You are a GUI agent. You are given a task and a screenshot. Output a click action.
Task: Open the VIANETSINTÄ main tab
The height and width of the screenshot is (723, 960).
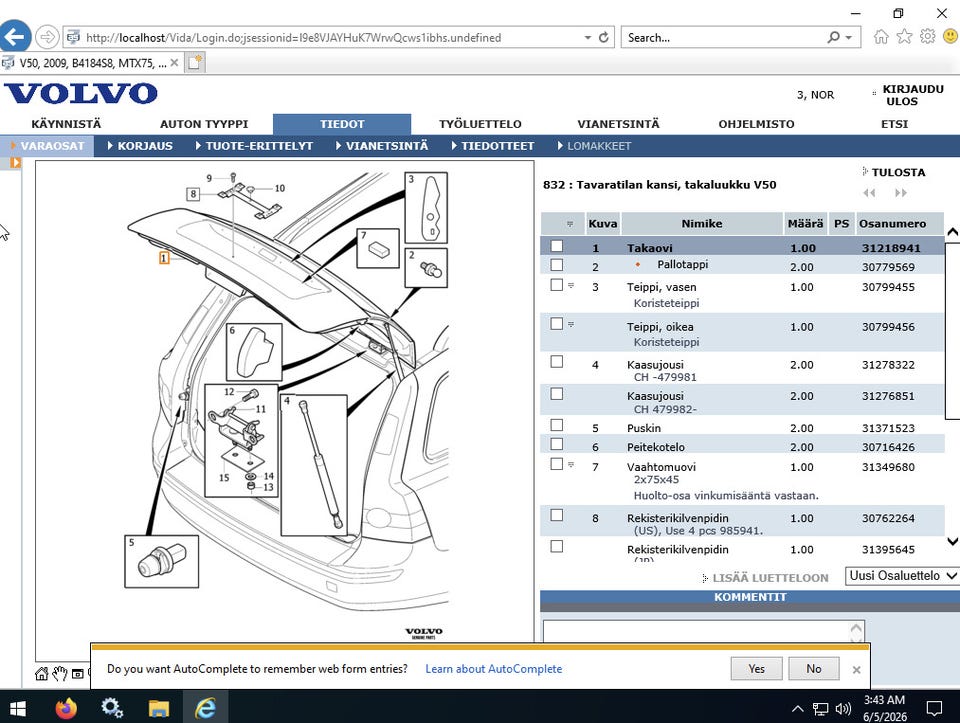click(618, 124)
